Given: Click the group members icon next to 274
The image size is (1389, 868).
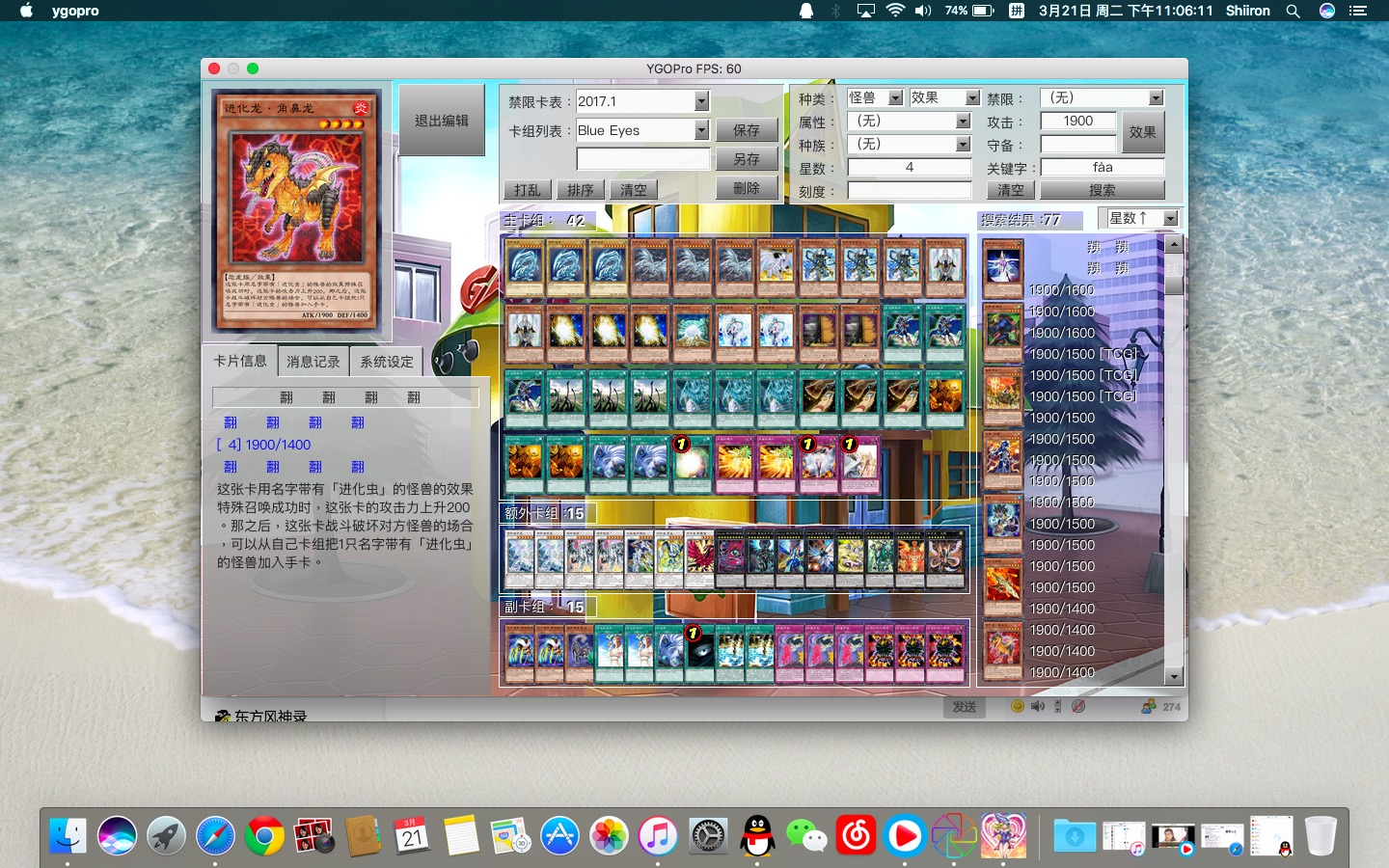Looking at the screenshot, I should pyautogui.click(x=1148, y=706).
